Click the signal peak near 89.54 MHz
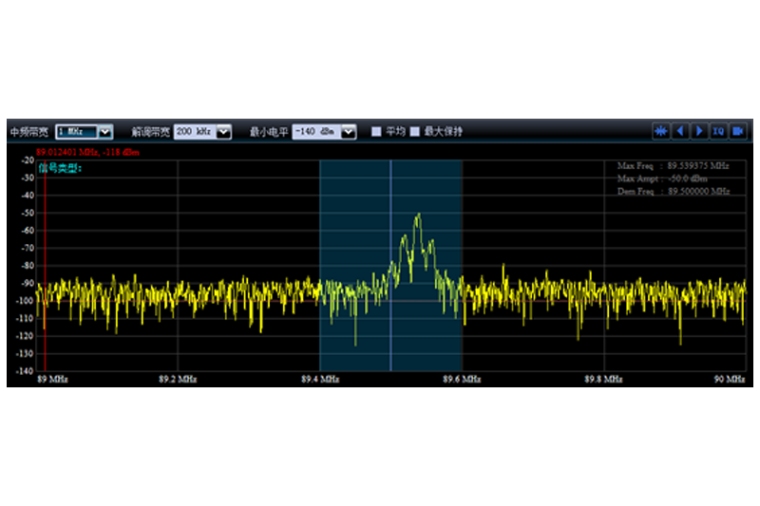 pos(417,216)
